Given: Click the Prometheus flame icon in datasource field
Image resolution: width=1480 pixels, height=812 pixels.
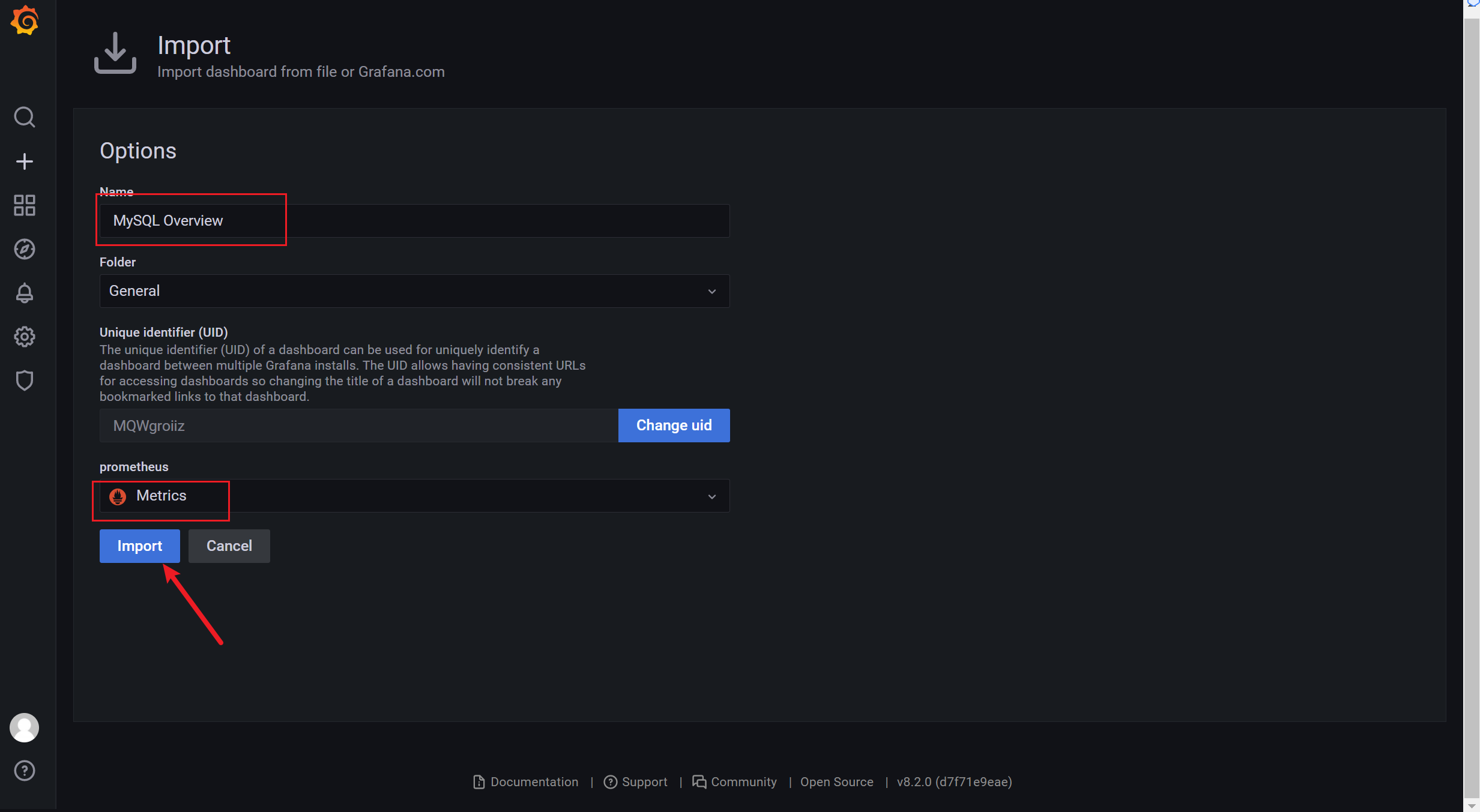Looking at the screenshot, I should (118, 496).
